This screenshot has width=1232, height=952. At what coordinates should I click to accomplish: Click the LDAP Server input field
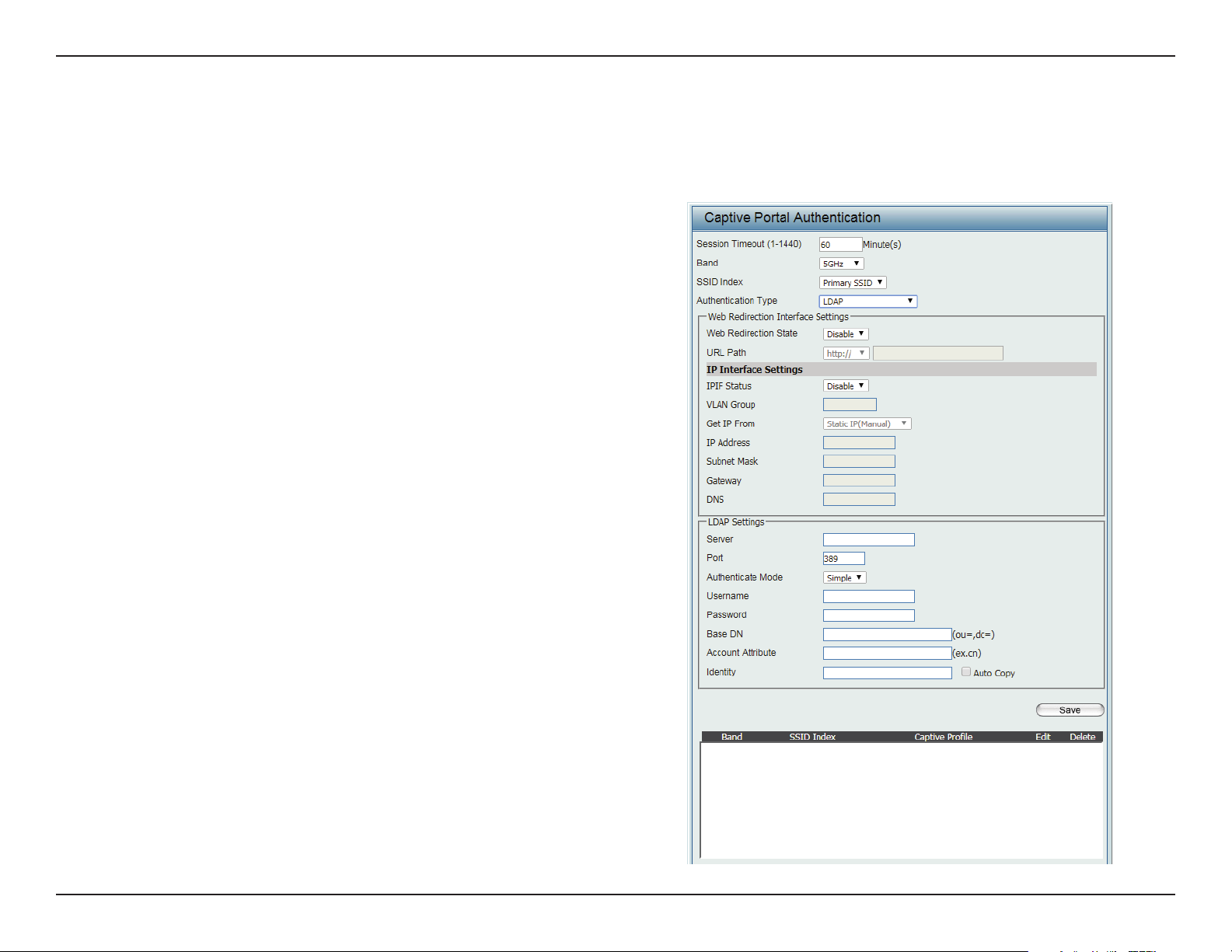coord(869,540)
